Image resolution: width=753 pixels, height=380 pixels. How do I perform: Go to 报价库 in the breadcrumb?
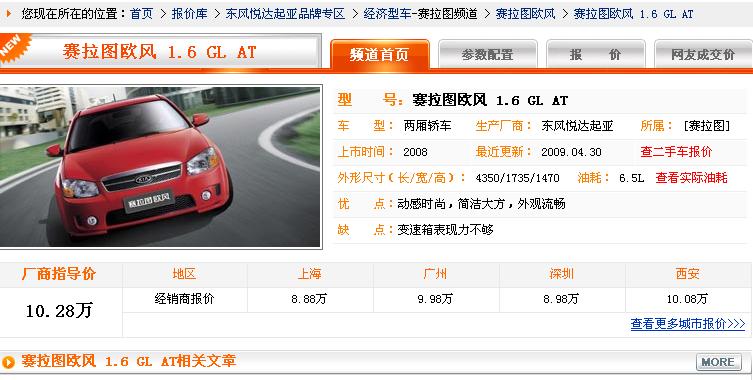[x=190, y=14]
